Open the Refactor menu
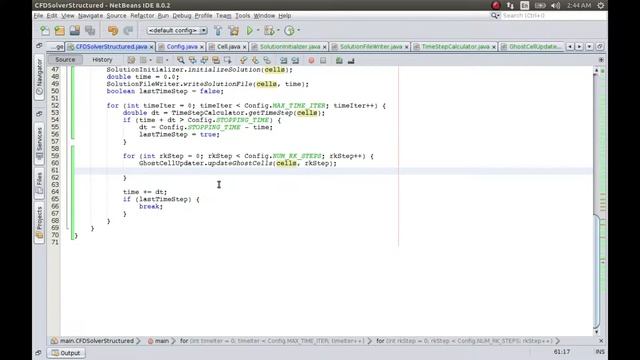This screenshot has width=640, height=360. coord(142,16)
